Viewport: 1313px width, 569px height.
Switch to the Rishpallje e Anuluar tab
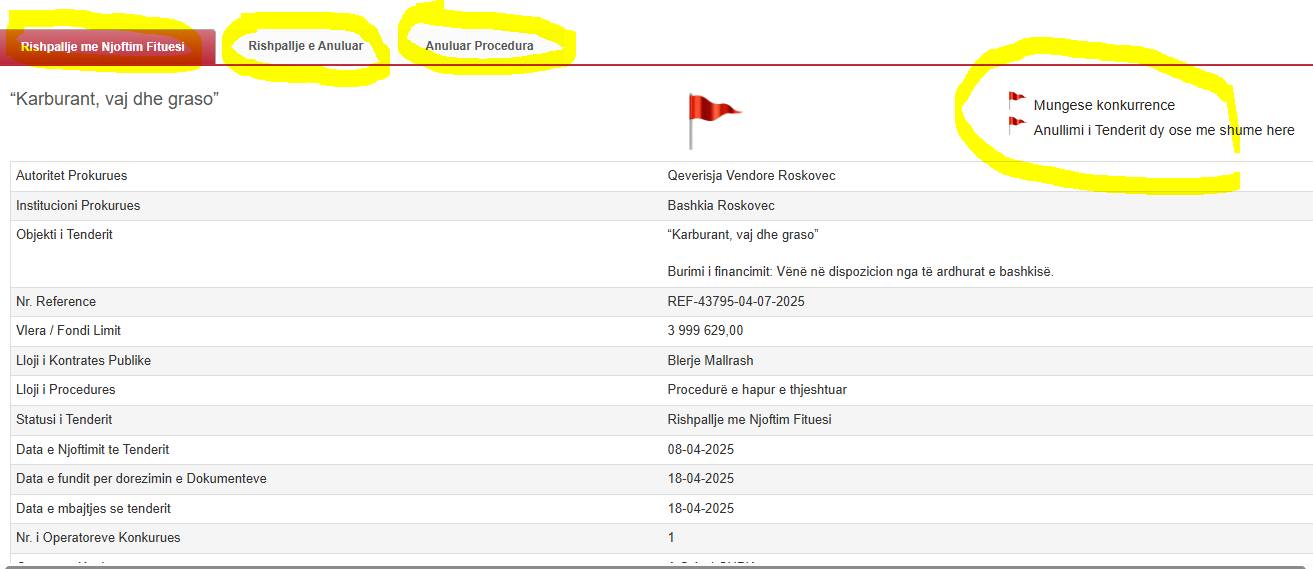(305, 46)
